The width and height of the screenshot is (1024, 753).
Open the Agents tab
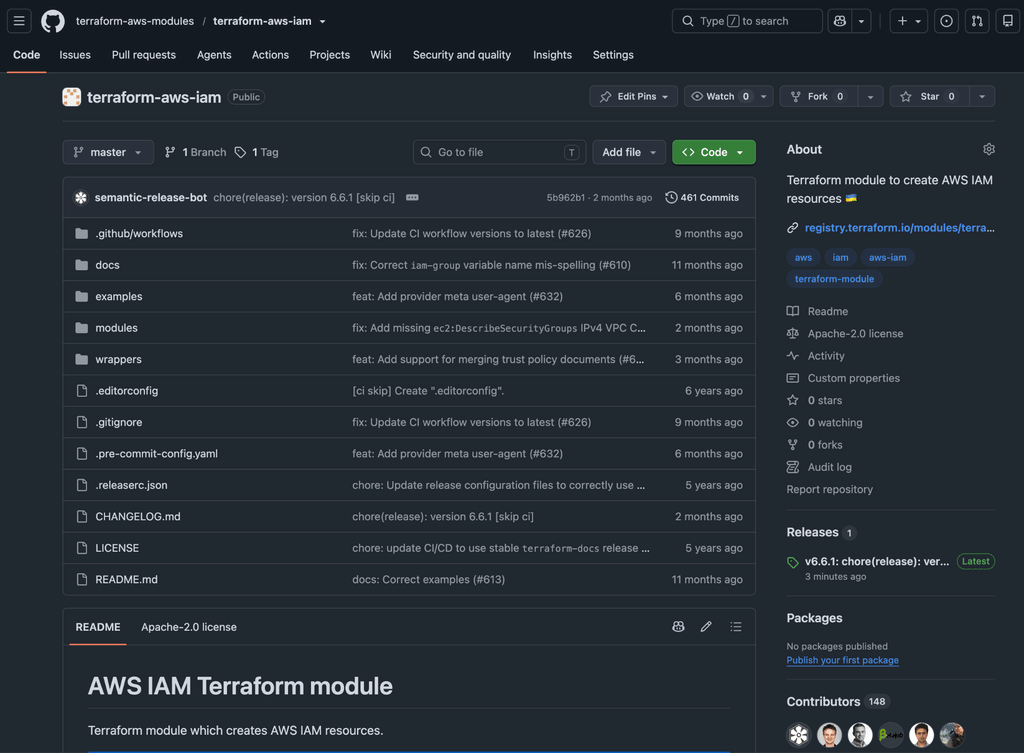[214, 55]
